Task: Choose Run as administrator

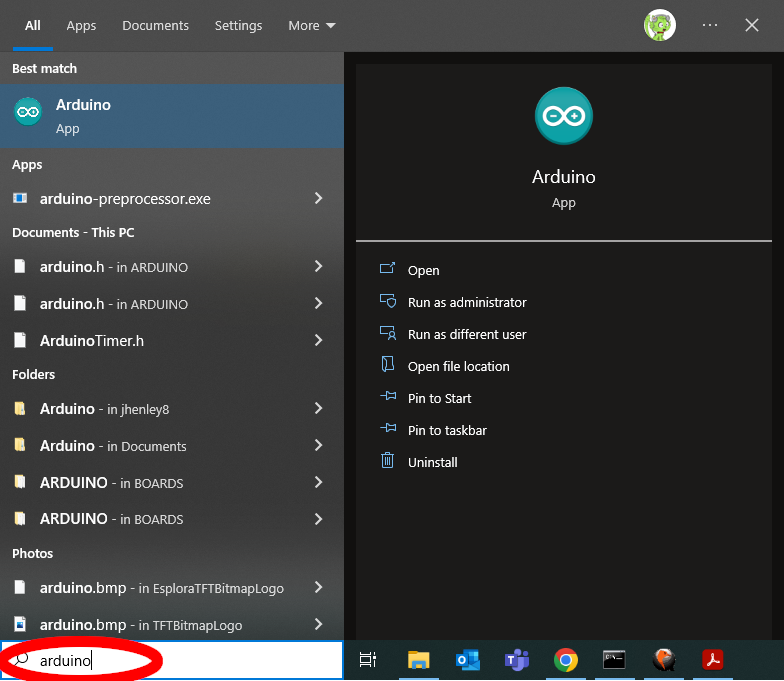Action: 467,302
